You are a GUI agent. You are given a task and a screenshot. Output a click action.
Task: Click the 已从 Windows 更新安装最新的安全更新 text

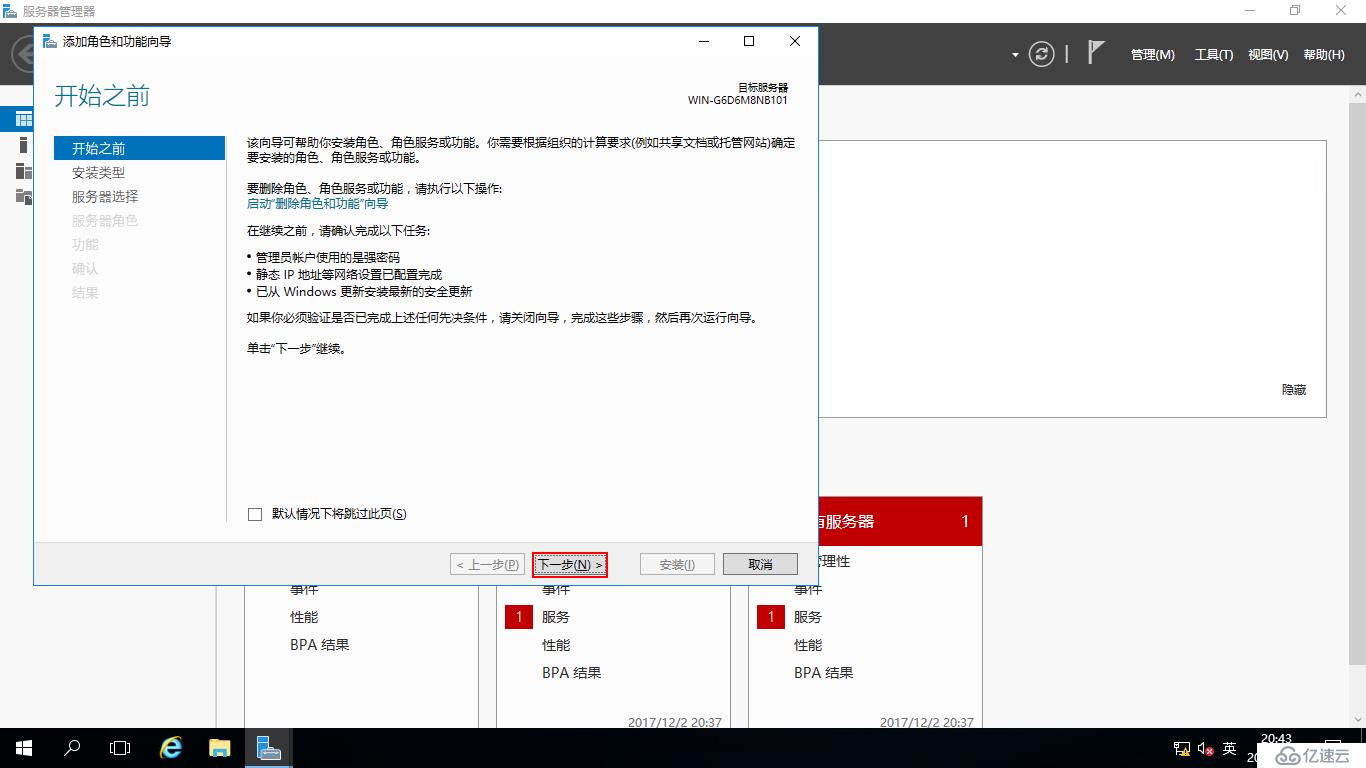363,292
